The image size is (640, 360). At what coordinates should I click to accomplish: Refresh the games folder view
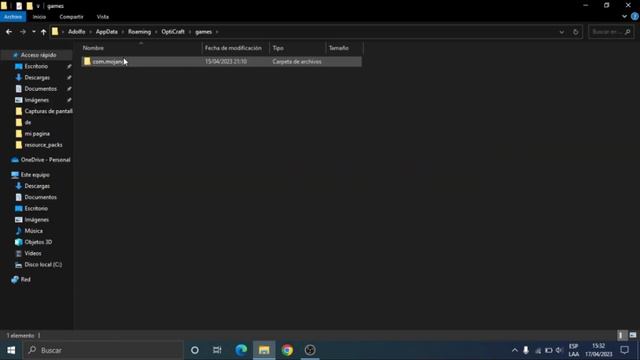tap(576, 32)
